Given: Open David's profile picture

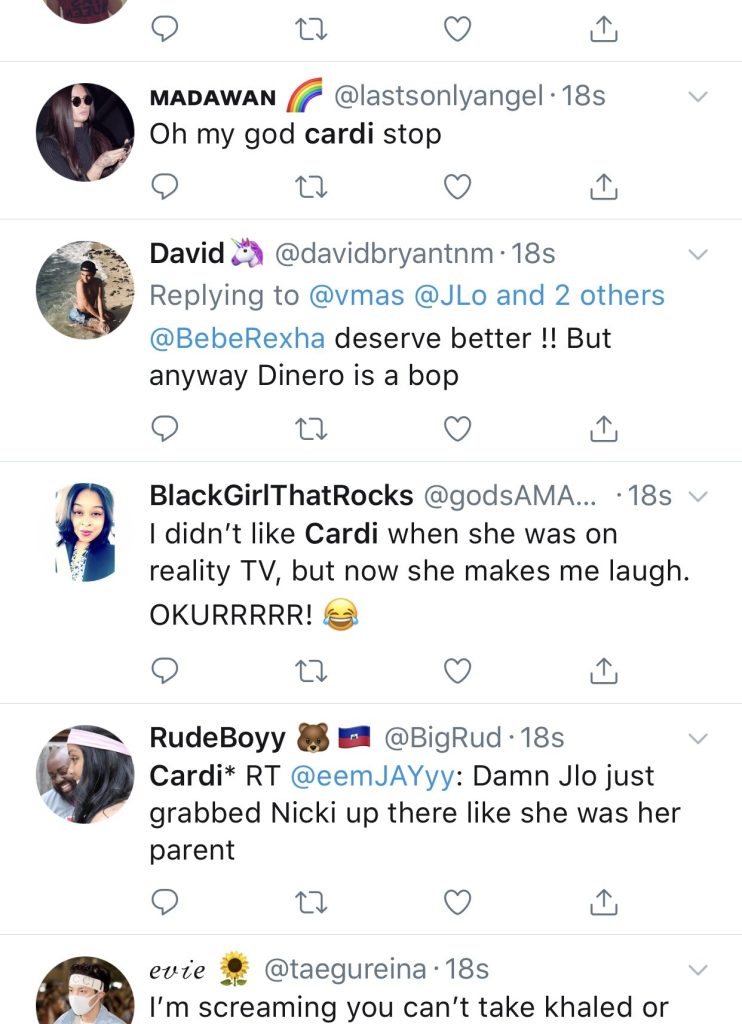Looking at the screenshot, I should click(85, 290).
